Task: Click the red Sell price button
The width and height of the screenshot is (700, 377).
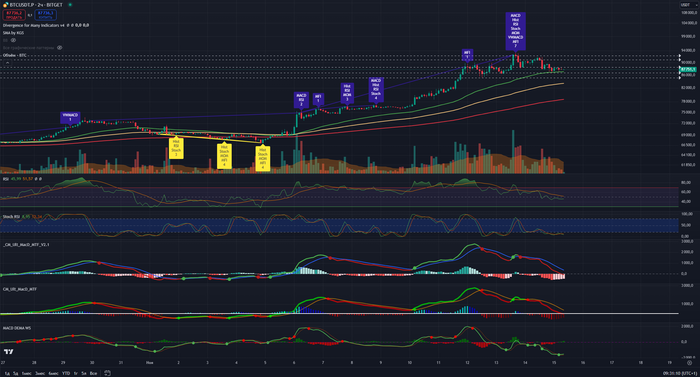Action: click(14, 15)
